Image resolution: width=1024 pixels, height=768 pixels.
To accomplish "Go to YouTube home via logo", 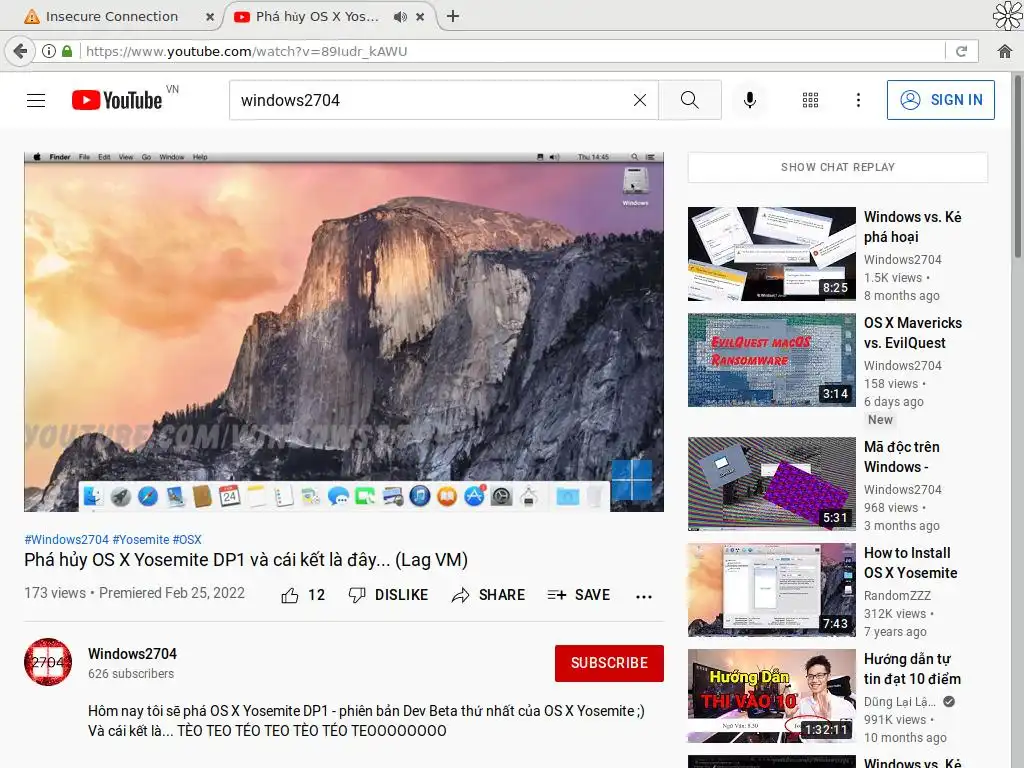I will 117,100.
